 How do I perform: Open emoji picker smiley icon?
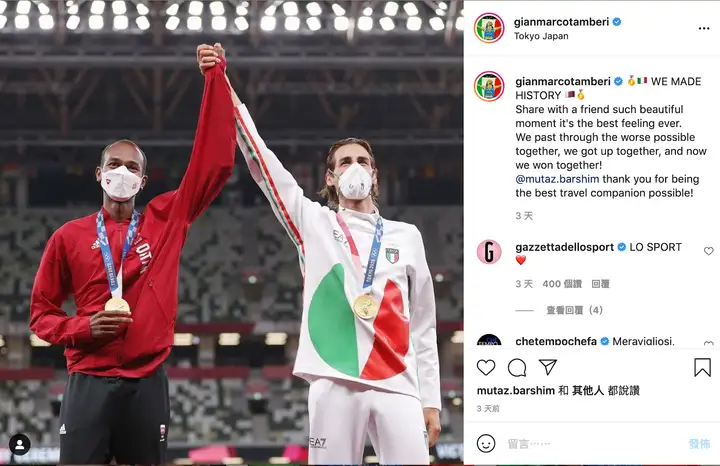pos(486,444)
